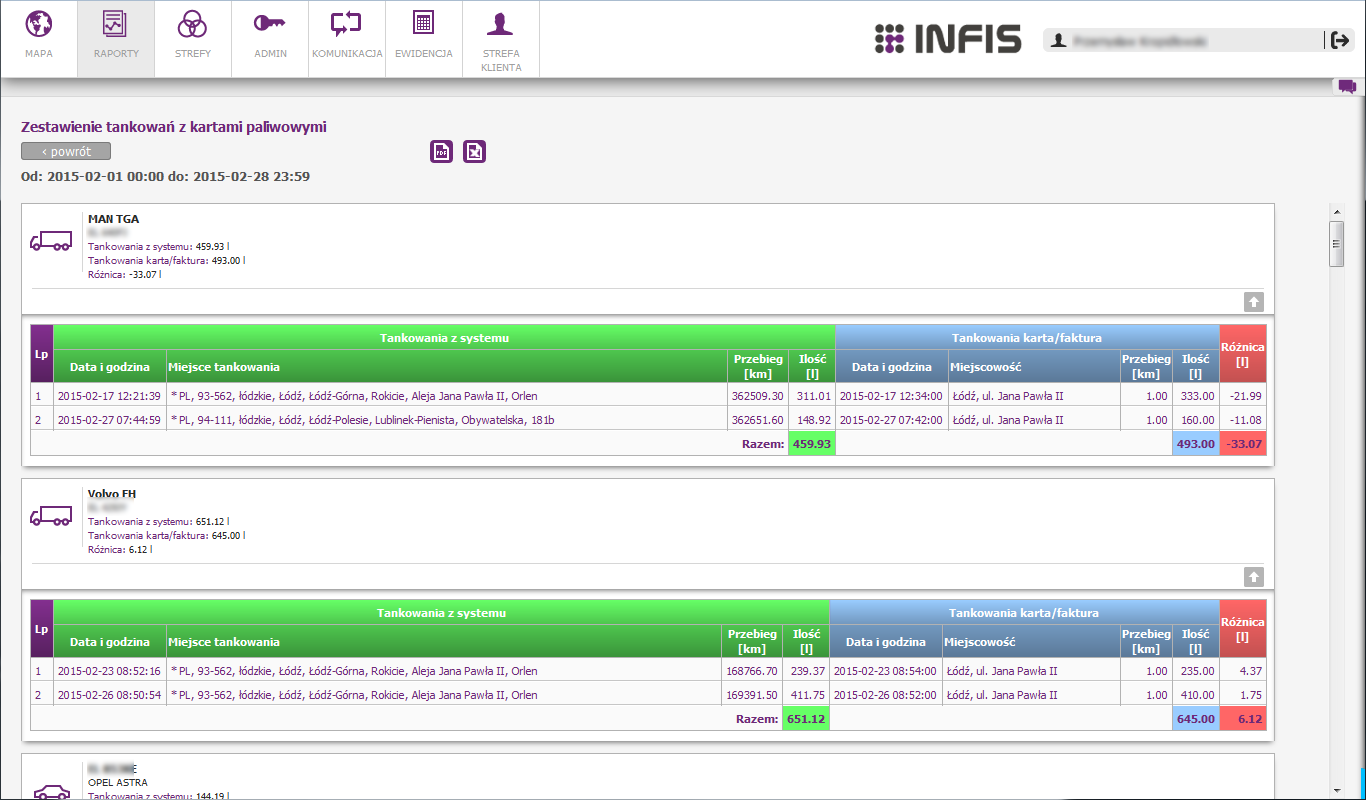The height and width of the screenshot is (800, 1366).
Task: Click the vertical scrollbar thumb
Action: pyautogui.click(x=1336, y=244)
